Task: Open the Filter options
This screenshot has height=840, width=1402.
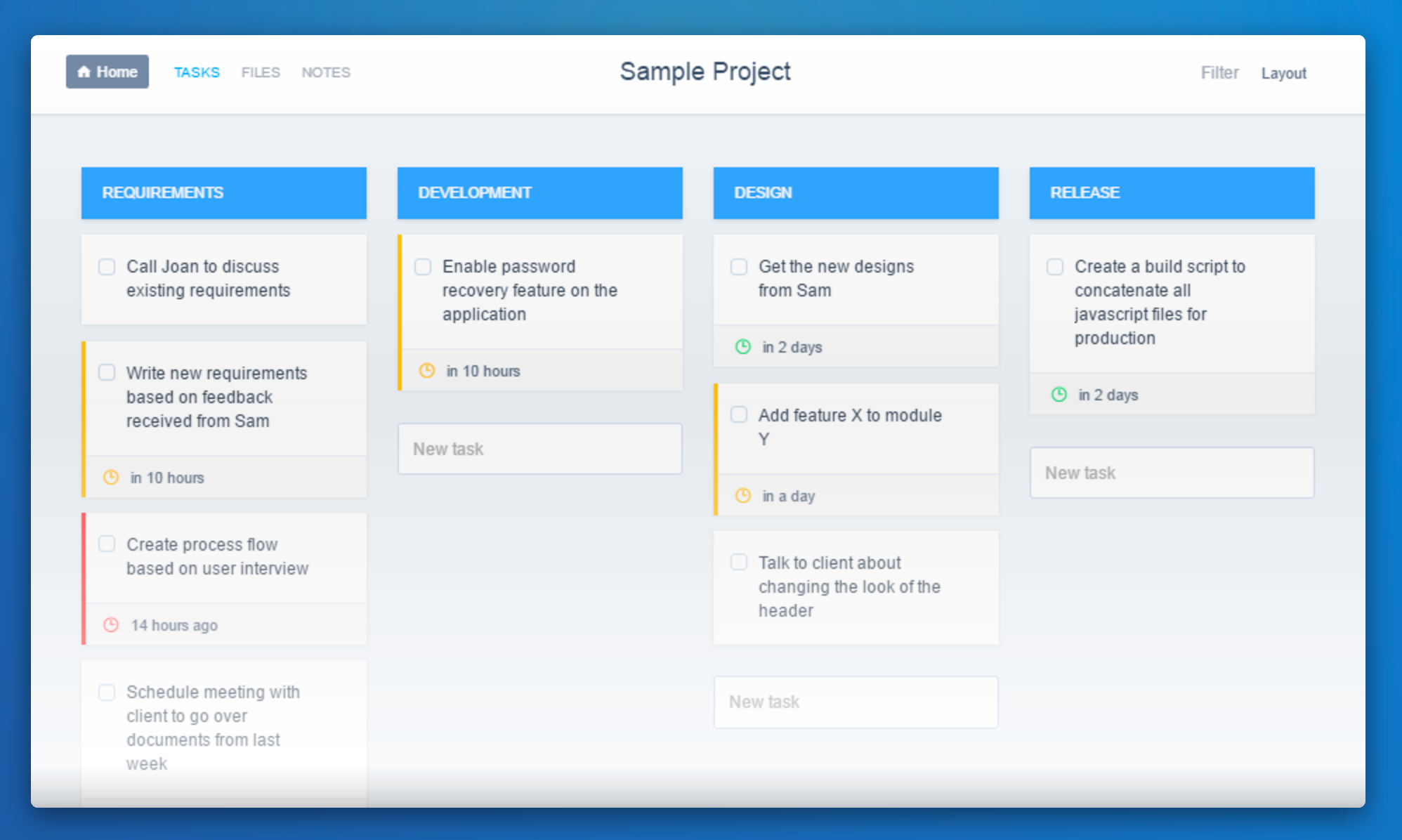Action: tap(1219, 73)
